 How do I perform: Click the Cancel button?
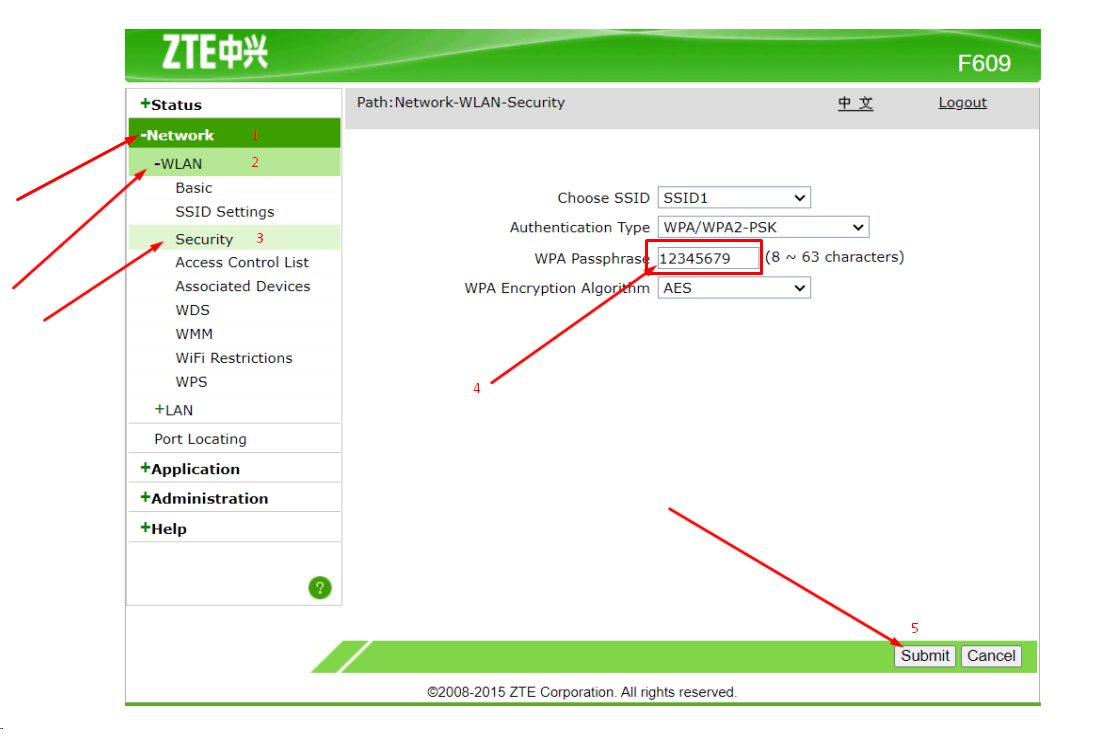pyautogui.click(x=991, y=656)
